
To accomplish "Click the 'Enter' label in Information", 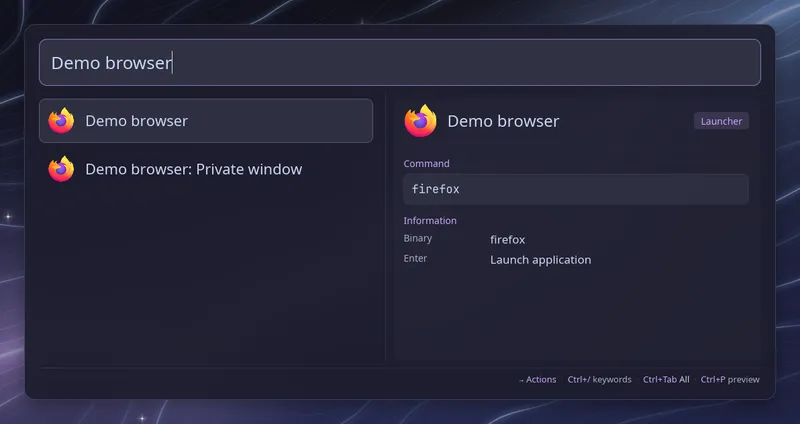I will tap(415, 258).
